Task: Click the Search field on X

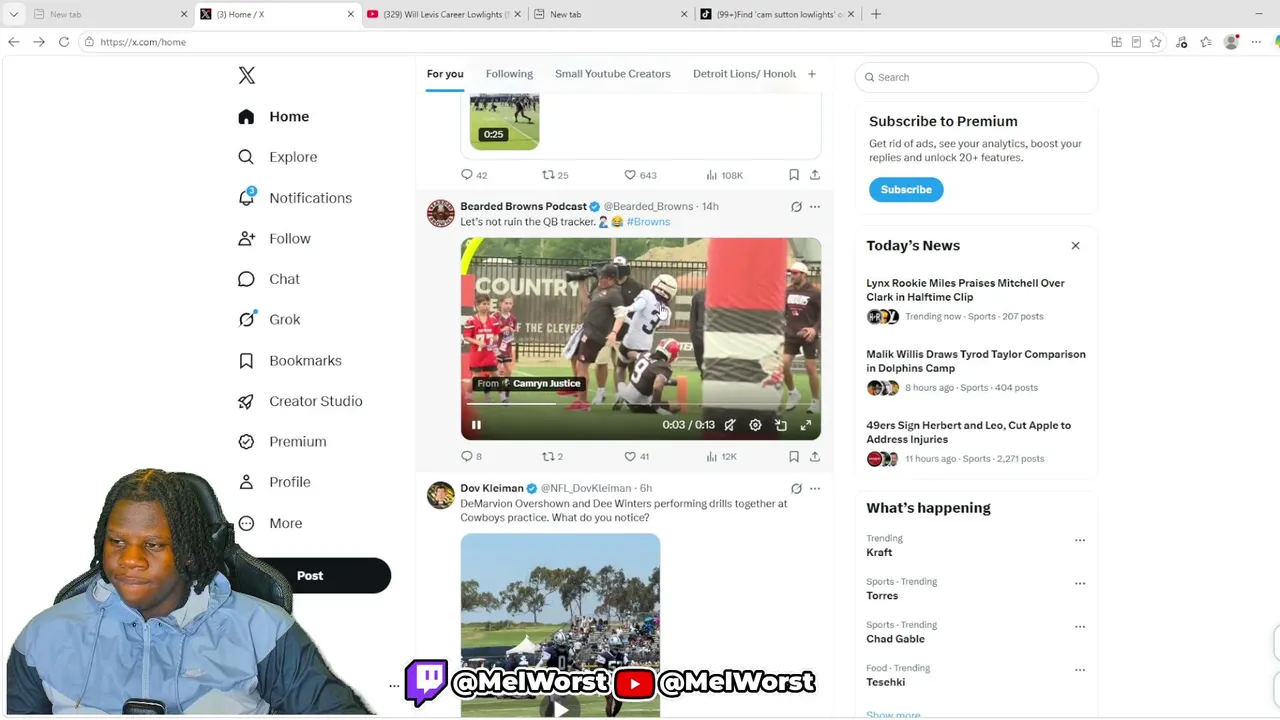Action: [x=977, y=77]
